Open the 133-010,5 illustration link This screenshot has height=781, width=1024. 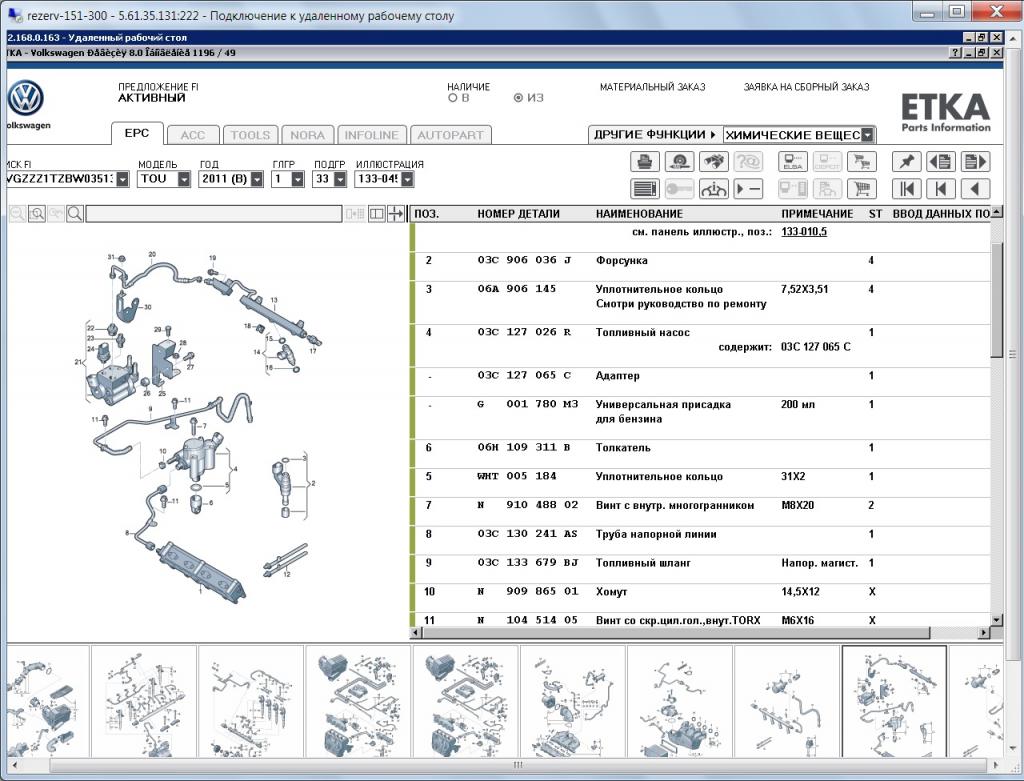click(804, 232)
